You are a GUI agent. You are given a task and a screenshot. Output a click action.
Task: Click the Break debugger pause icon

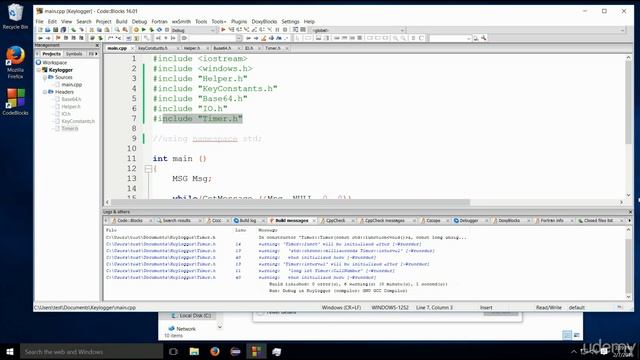pyautogui.click(x=277, y=30)
